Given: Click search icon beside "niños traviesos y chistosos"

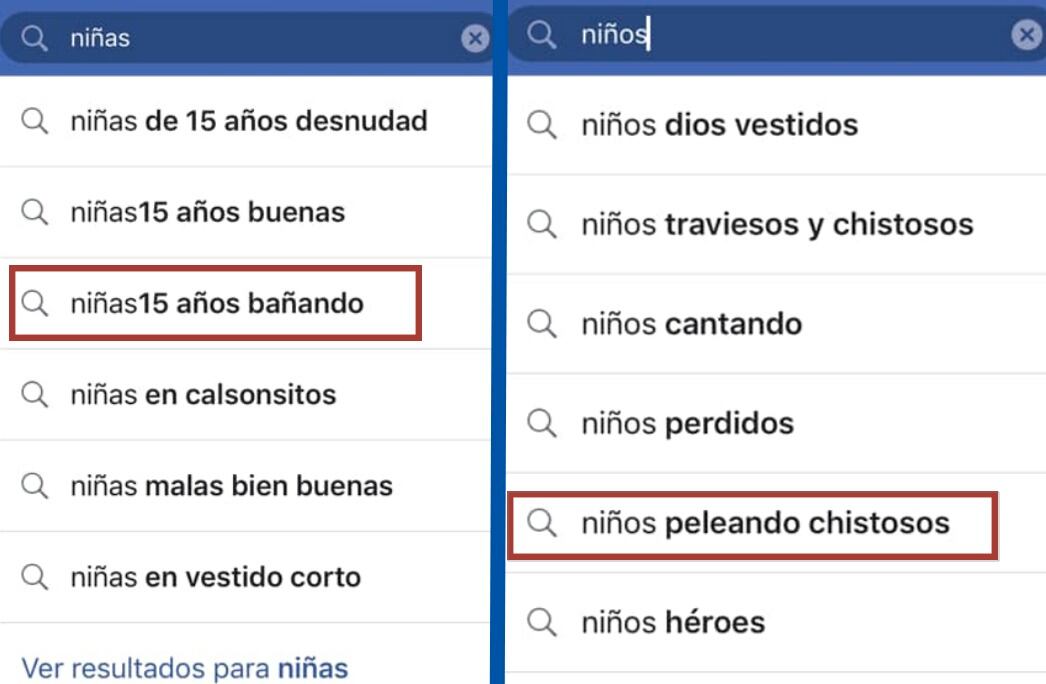Looking at the screenshot, I should tap(542, 224).
